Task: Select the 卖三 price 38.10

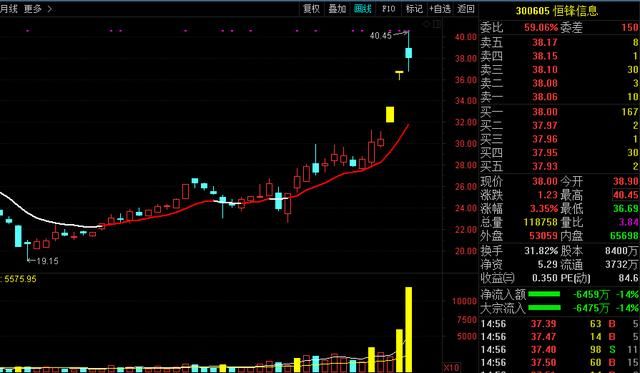Action: tap(544, 69)
